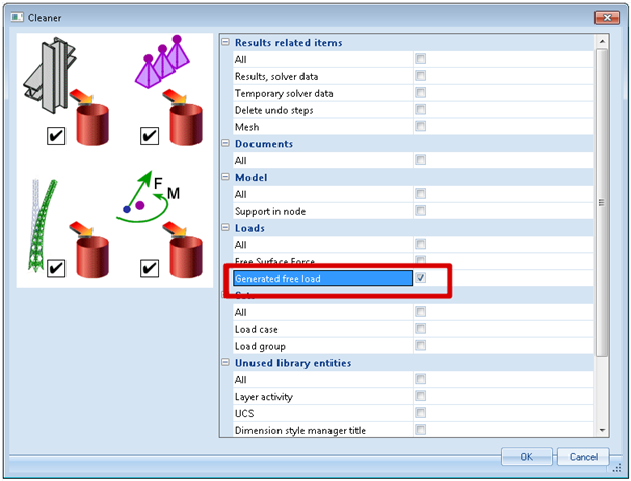Enable the Mesh checkbox
The image size is (631, 481).
coord(421,127)
